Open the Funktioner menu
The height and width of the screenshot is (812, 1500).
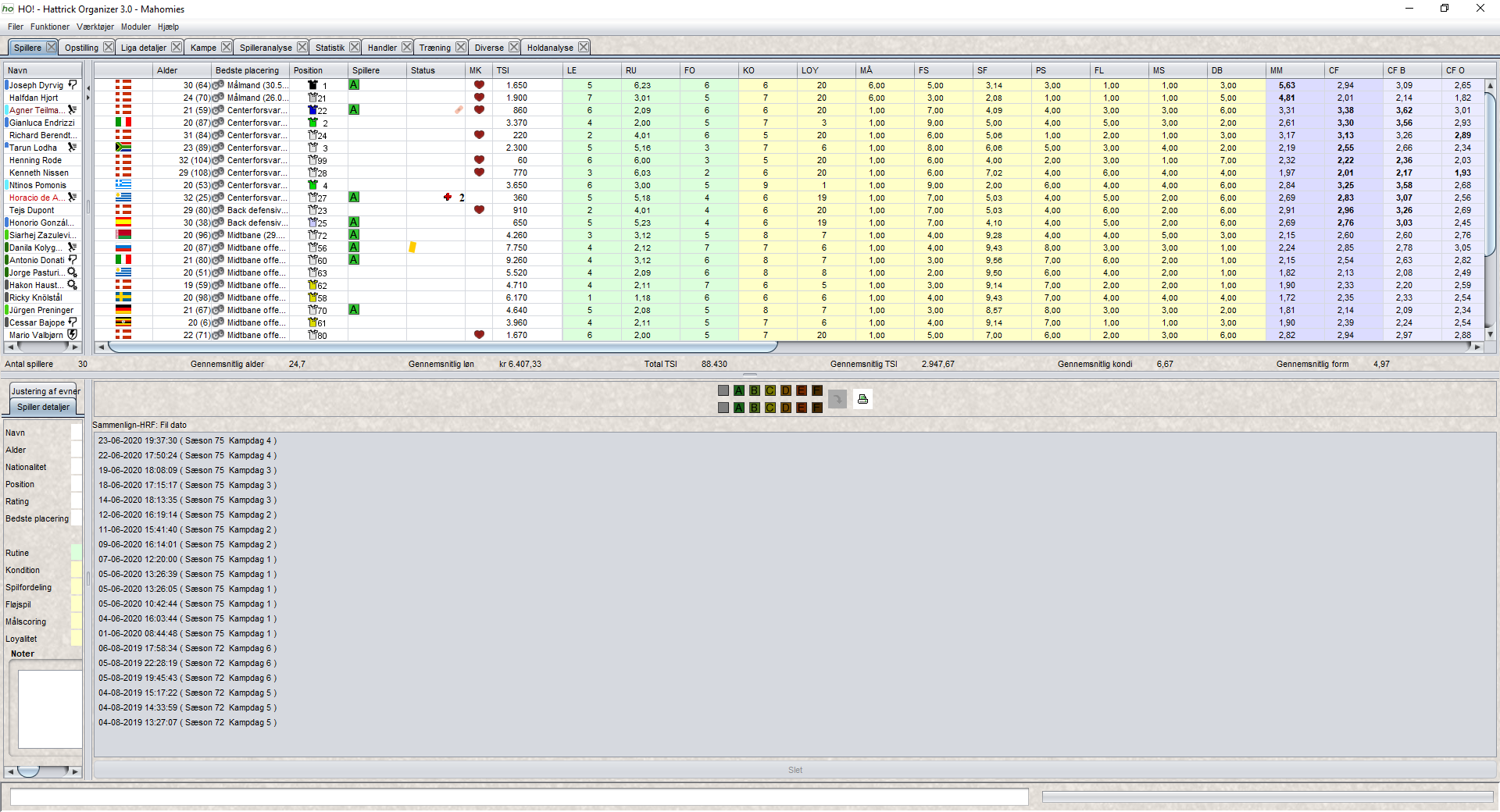coord(50,27)
